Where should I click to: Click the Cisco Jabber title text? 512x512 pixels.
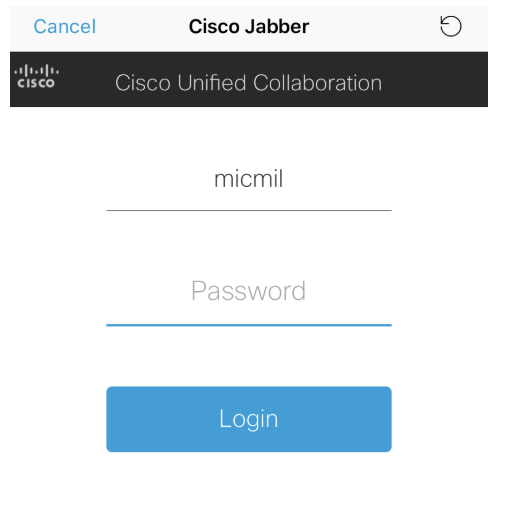(x=249, y=27)
